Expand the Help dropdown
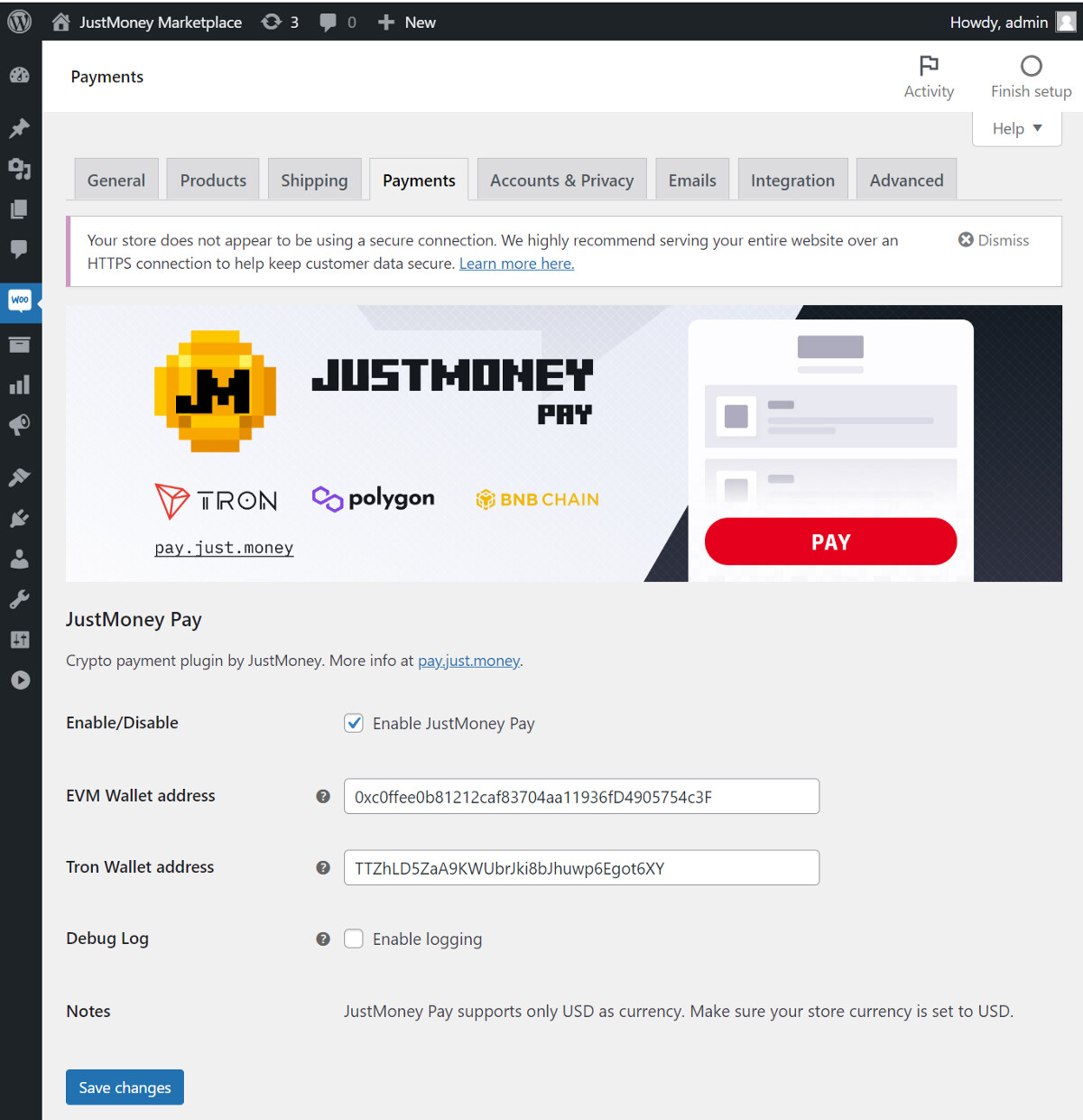This screenshot has width=1083, height=1120. click(1017, 128)
